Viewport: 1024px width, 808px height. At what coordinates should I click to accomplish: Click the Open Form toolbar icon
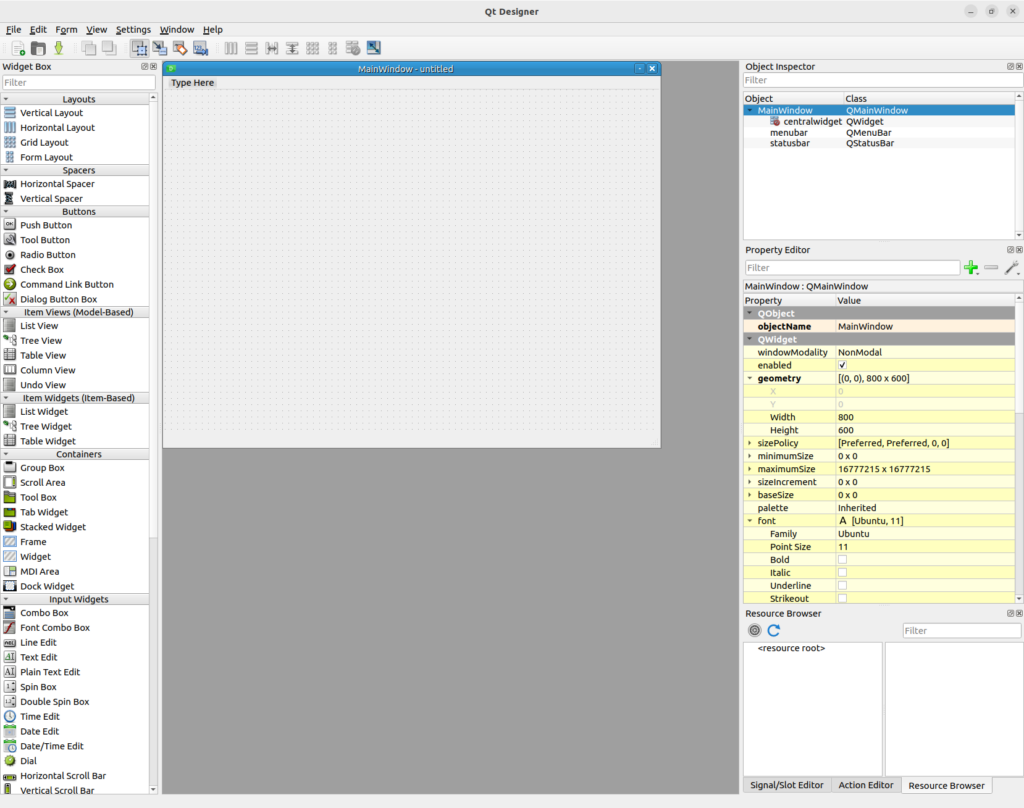[x=39, y=48]
